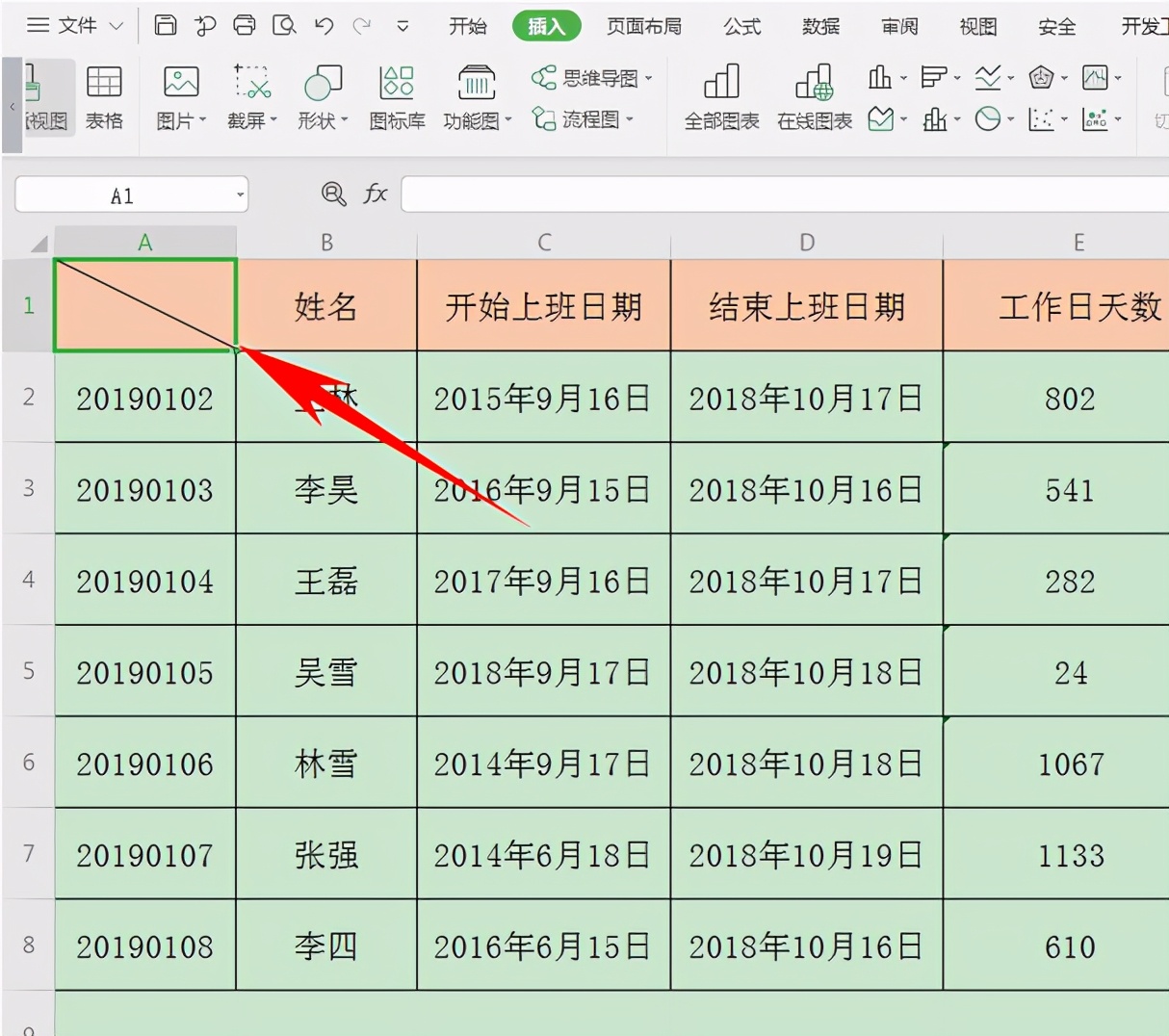1169x1036 pixels.
Task: Select header cell 姓名
Action: click(326, 306)
